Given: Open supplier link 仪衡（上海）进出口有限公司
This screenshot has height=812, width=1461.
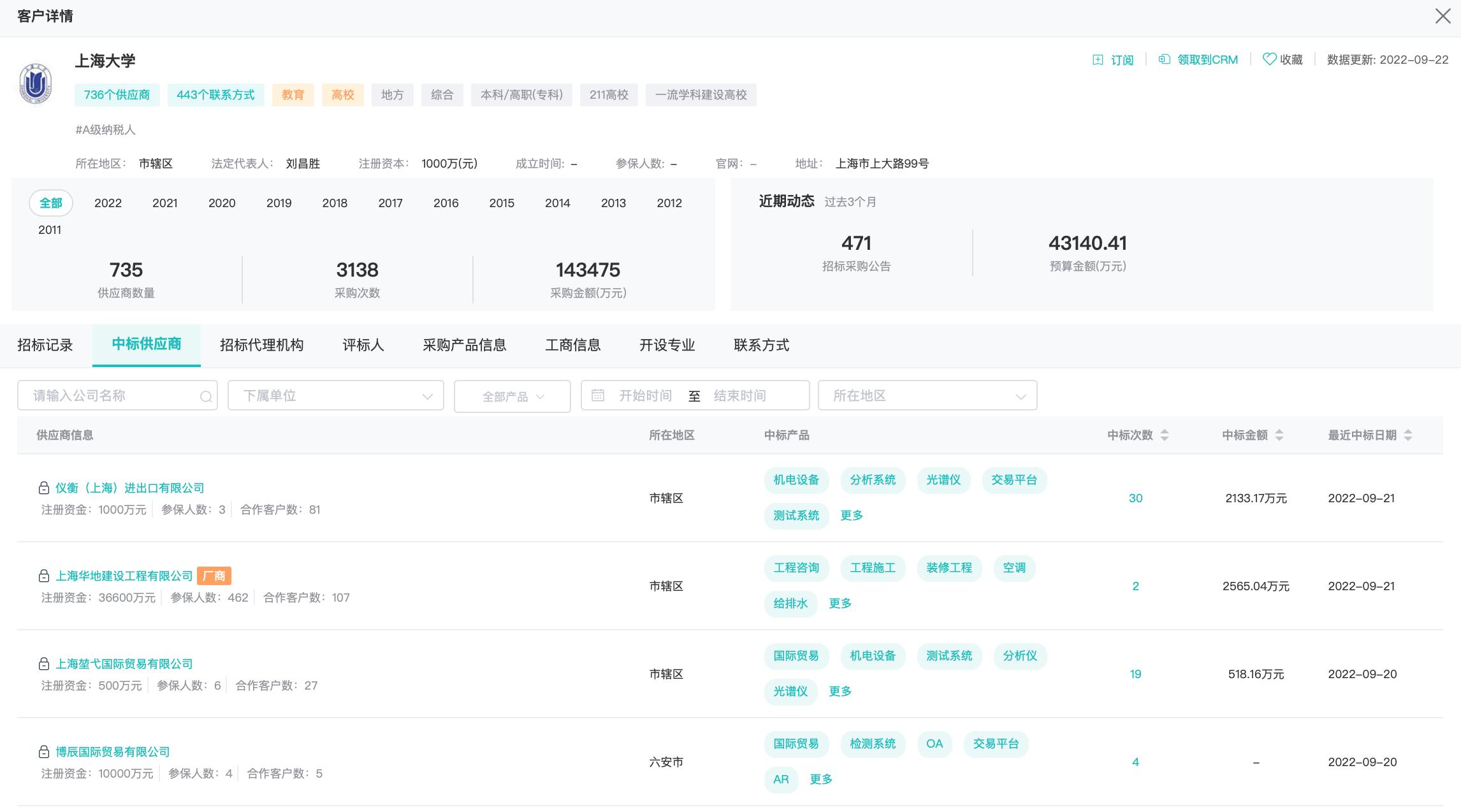Looking at the screenshot, I should (129, 488).
